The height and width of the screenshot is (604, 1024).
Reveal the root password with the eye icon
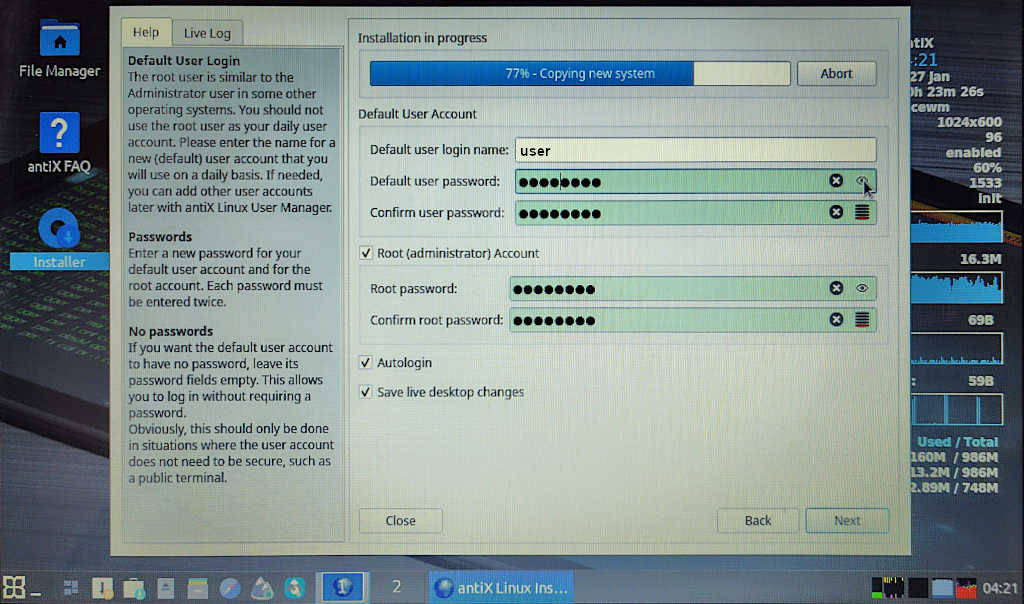tap(862, 289)
